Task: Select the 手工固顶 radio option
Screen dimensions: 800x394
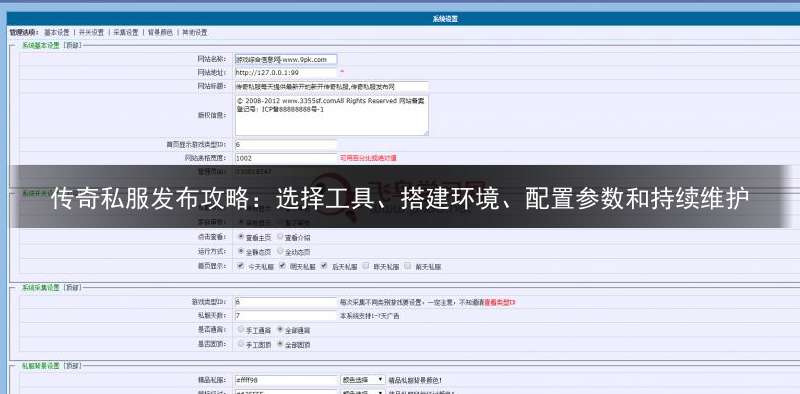Action: 241,344
